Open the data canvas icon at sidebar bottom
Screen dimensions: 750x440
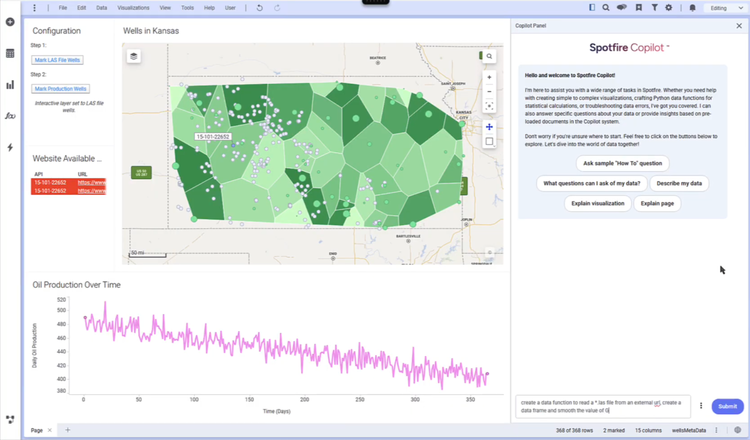pyautogui.click(x=10, y=419)
